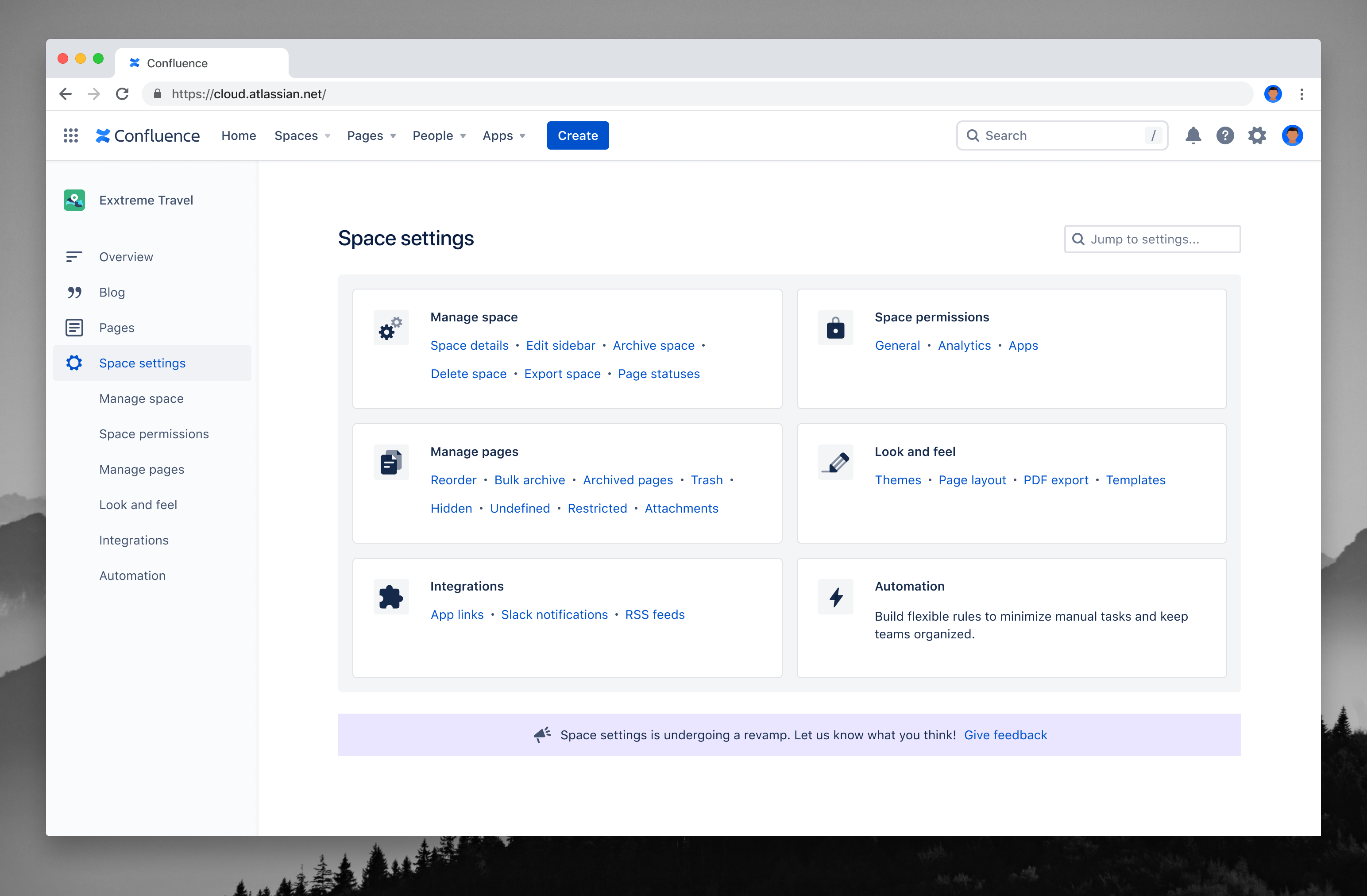Open the settings gear in the top bar
This screenshot has height=896, width=1367.
coord(1257,135)
